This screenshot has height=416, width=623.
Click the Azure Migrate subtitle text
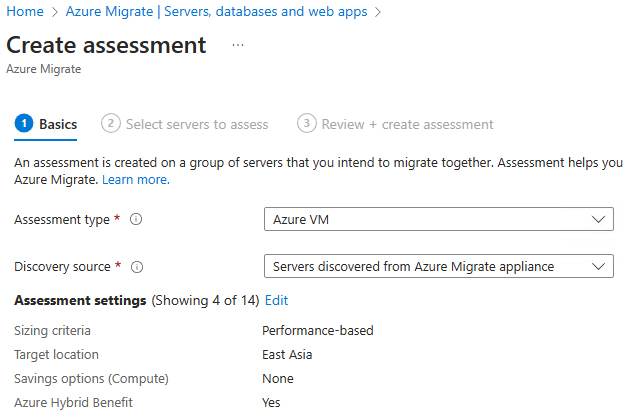[44, 69]
